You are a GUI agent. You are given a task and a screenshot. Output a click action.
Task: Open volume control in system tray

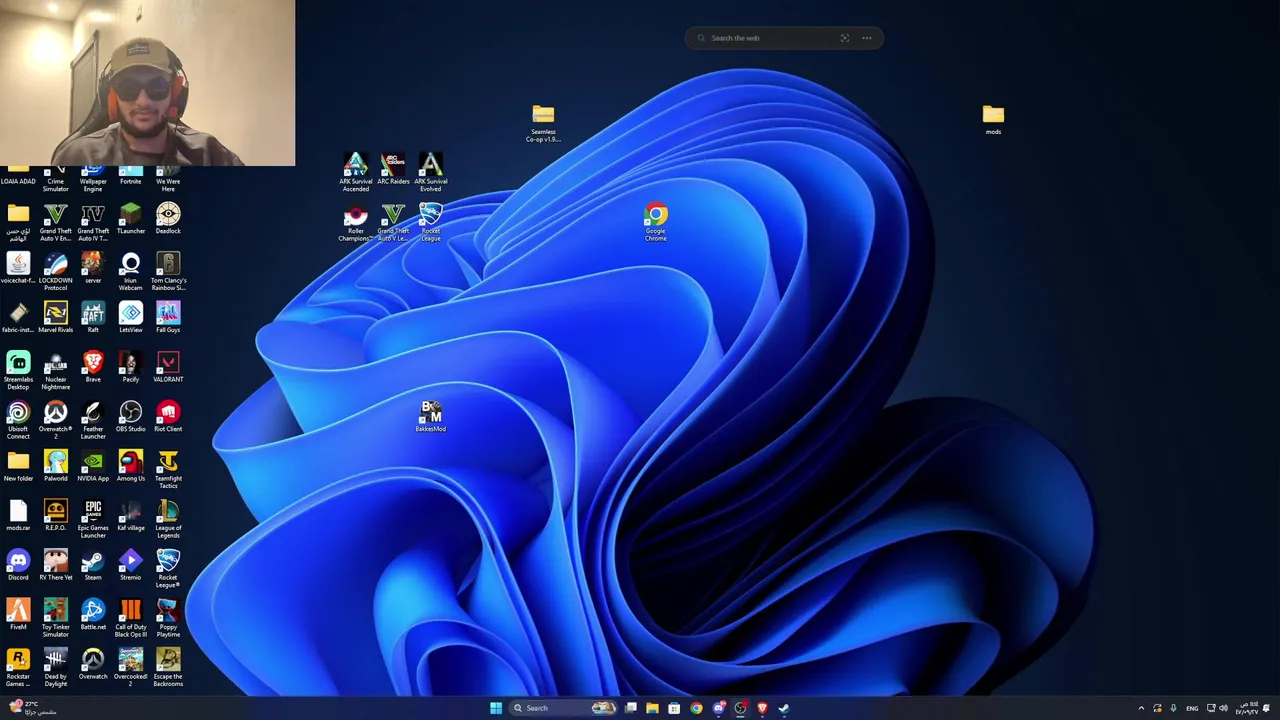pos(1223,708)
